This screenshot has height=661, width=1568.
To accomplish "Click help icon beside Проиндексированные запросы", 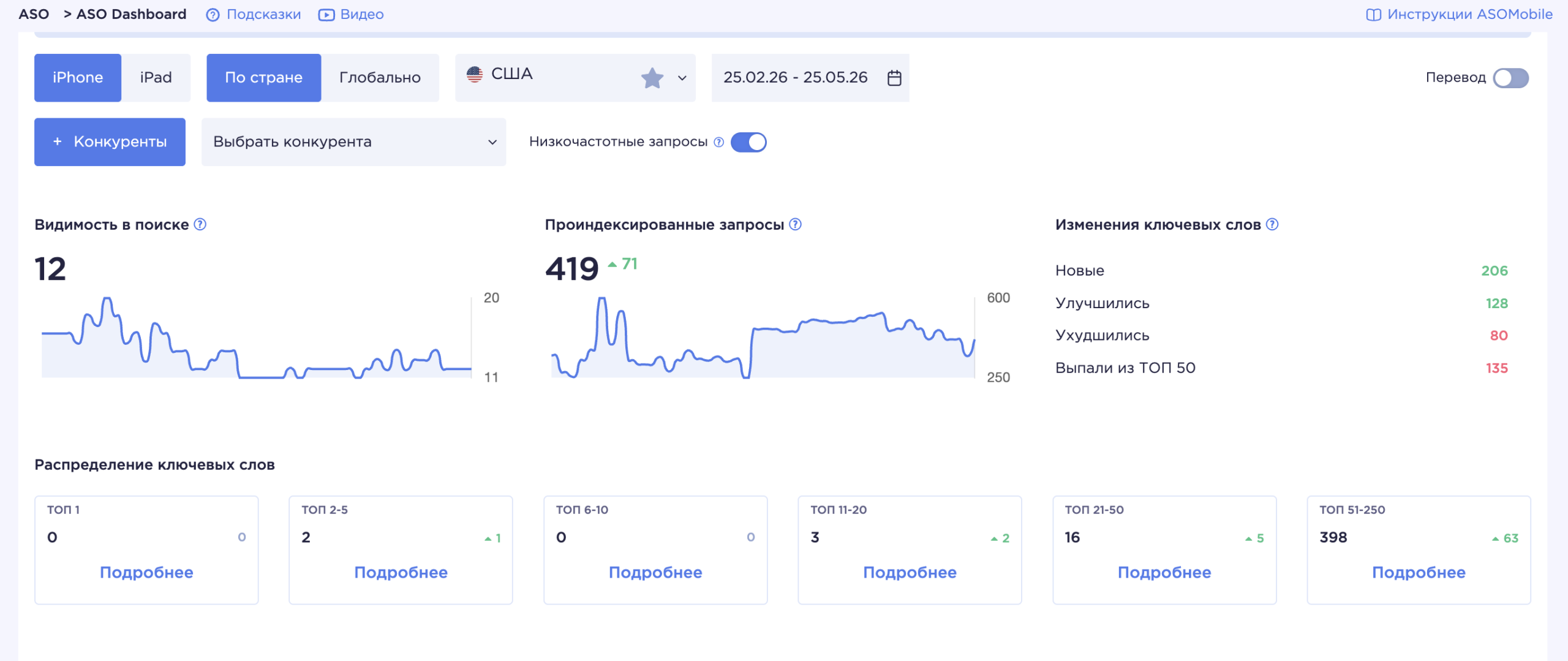I will [796, 224].
